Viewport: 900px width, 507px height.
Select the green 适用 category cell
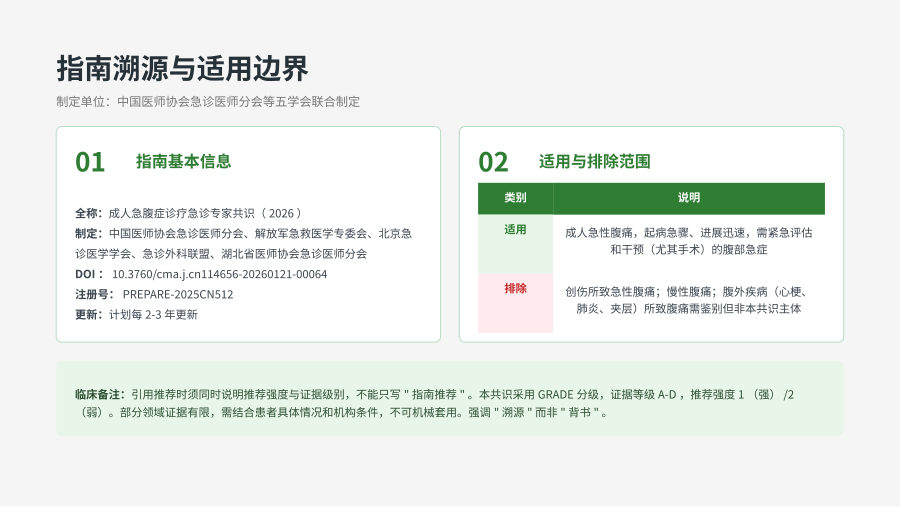tap(515, 244)
